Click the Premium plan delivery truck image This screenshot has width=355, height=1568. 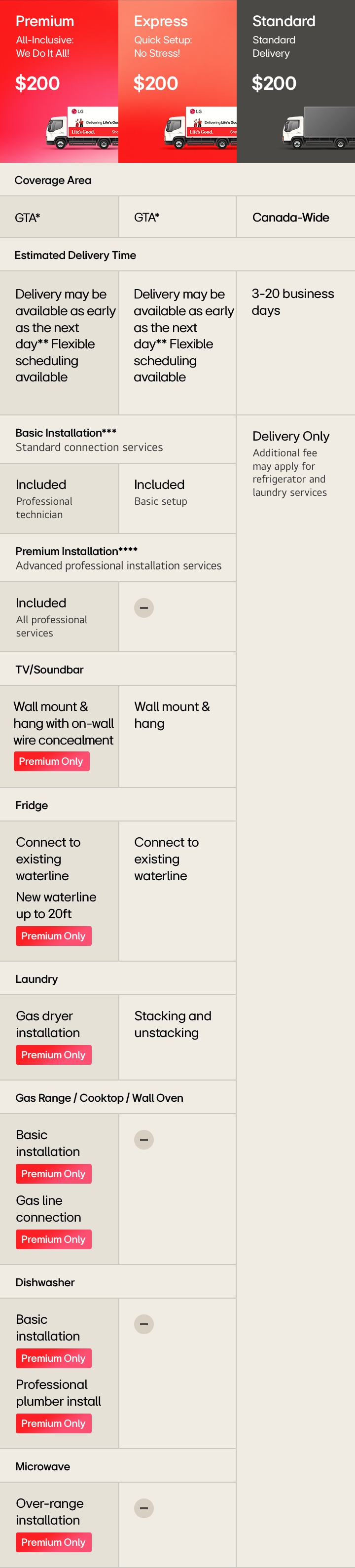pos(82,128)
